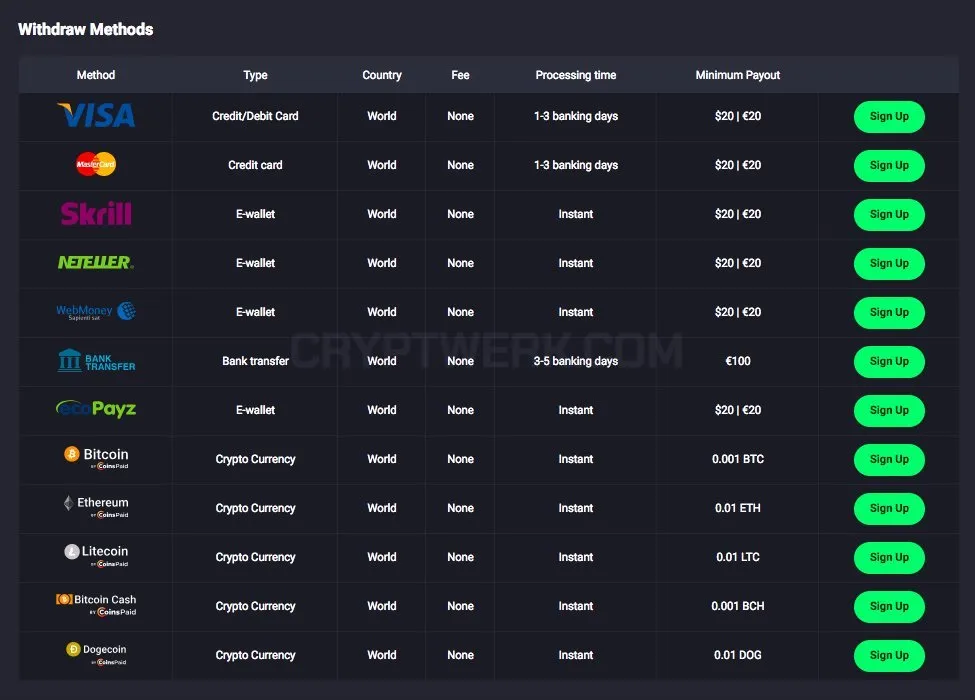Screen dimensions: 975x700
Task: Click the Bank Transfer logo
Action: (x=96, y=361)
